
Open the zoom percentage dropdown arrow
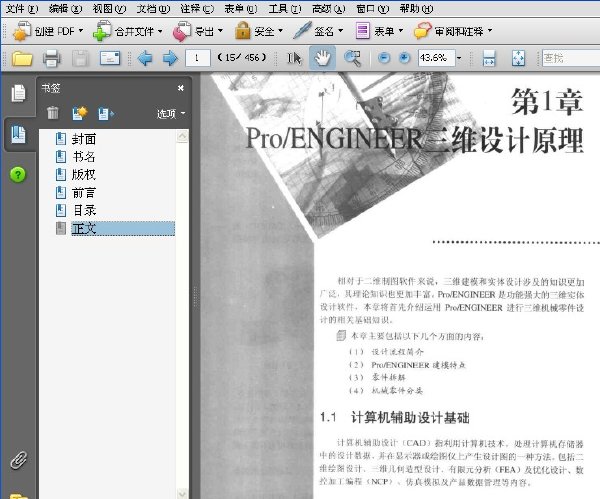pos(459,58)
